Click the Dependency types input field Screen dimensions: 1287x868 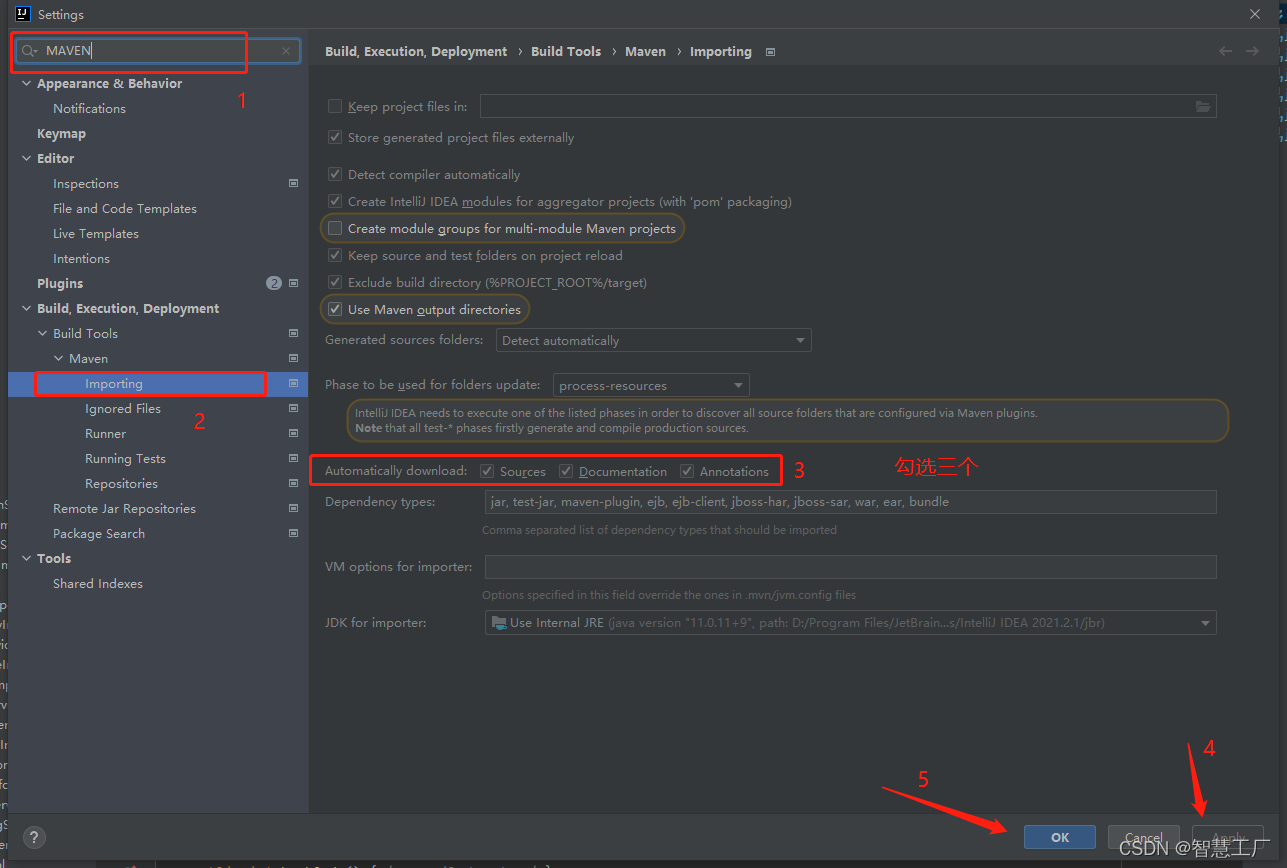tap(850, 501)
